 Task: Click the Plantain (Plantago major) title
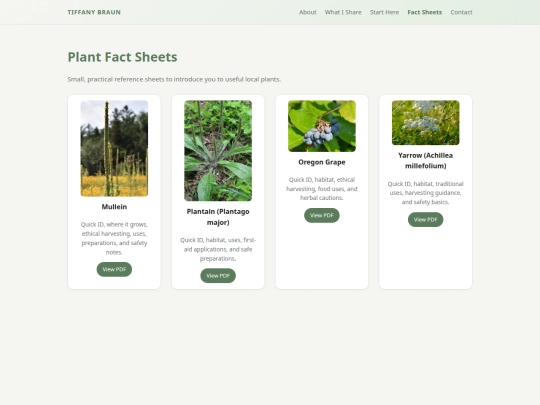pyautogui.click(x=218, y=217)
